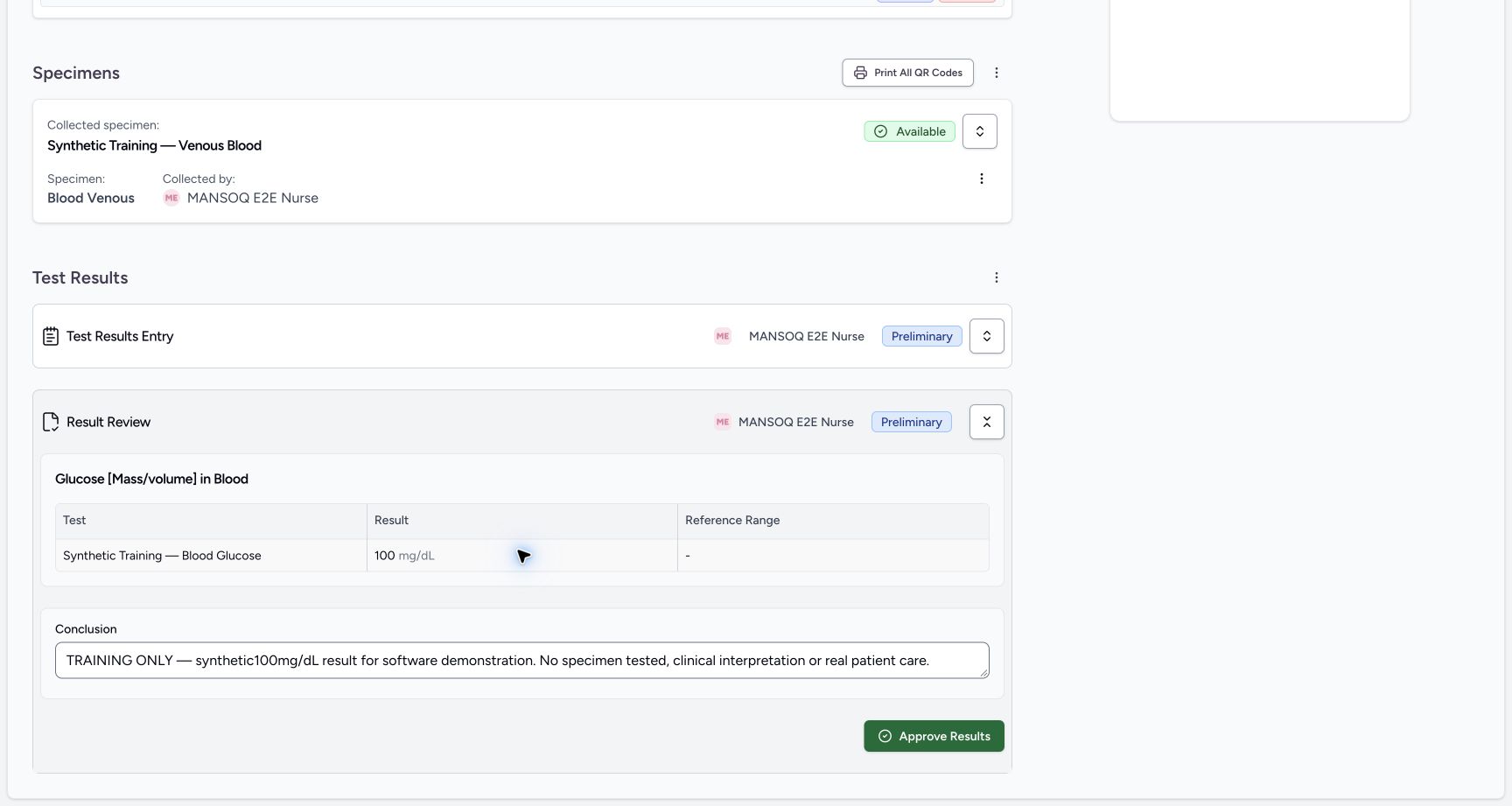Open the Test Results section kebab menu
The image size is (1512, 806).
click(x=996, y=277)
